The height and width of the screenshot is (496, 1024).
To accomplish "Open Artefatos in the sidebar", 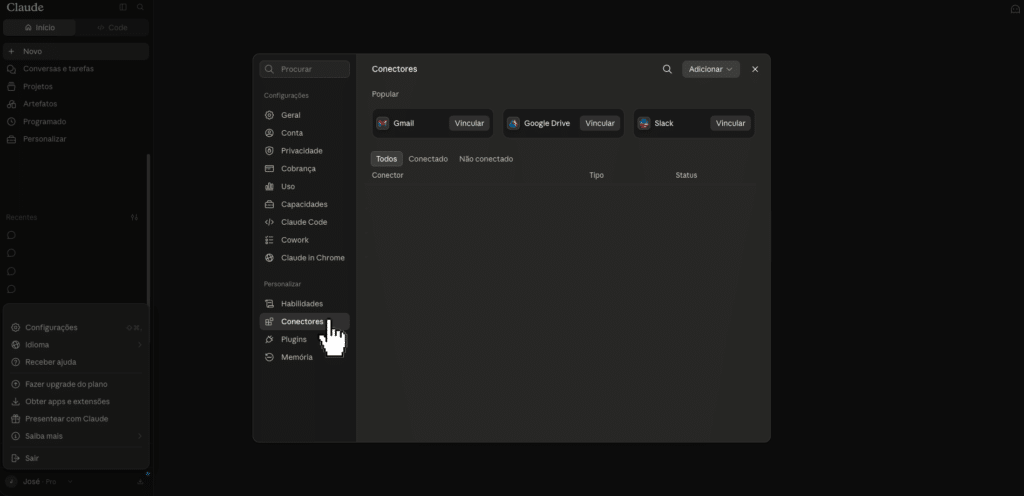I will click(x=76, y=104).
